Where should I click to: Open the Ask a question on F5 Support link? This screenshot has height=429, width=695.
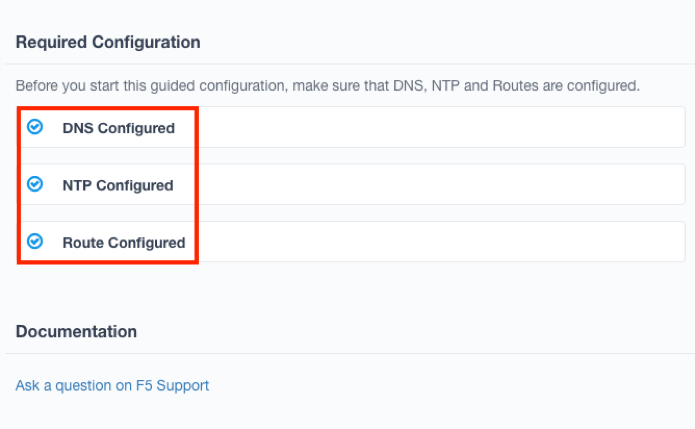112,385
